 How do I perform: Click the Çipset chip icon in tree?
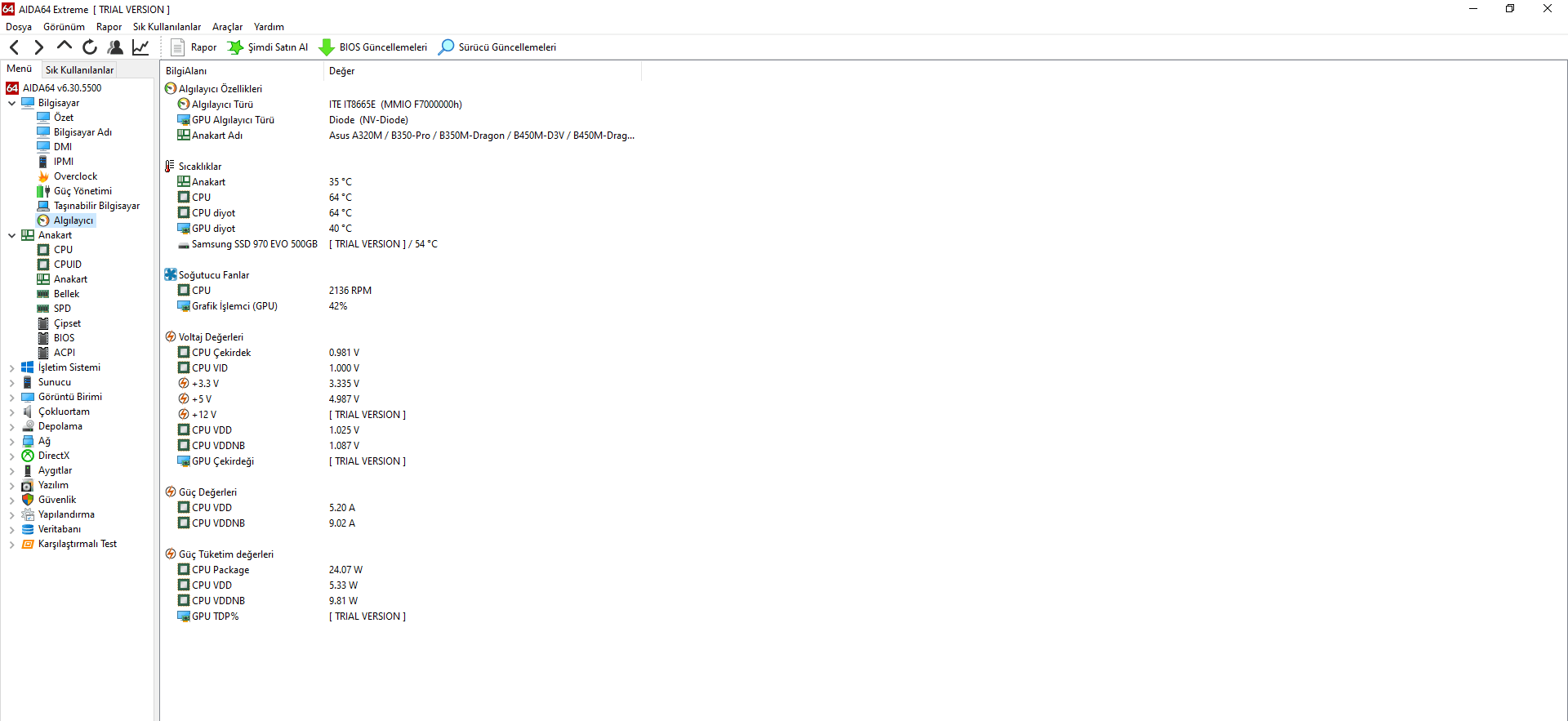point(43,323)
